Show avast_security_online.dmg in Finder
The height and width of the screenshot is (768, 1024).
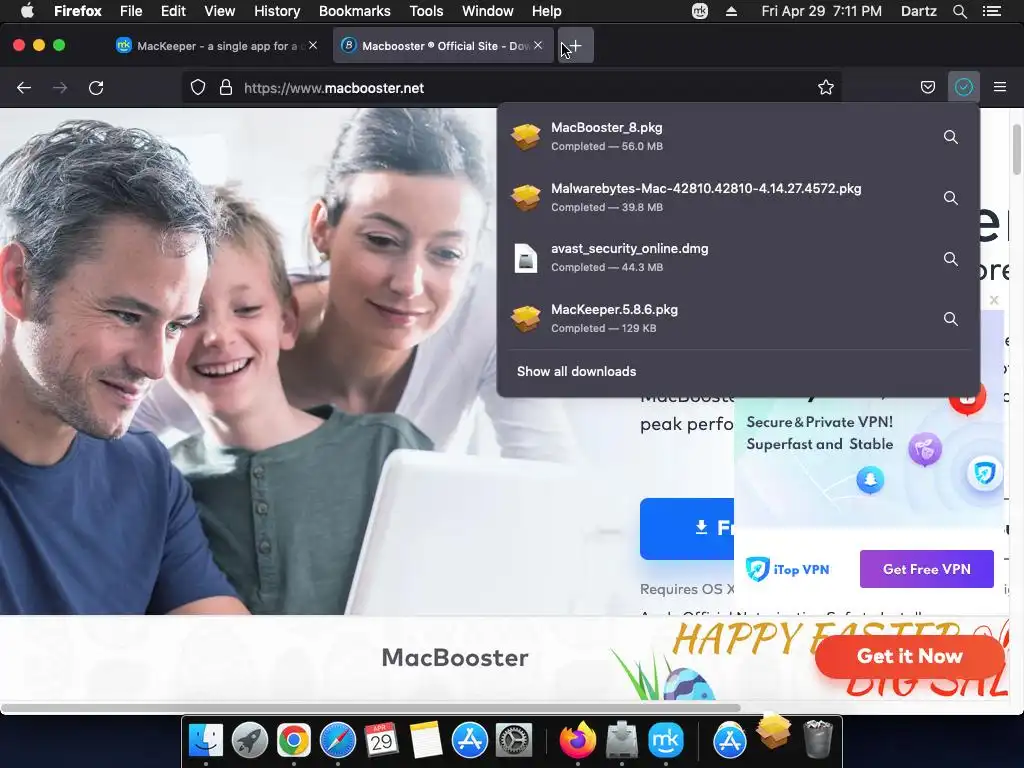coord(951,259)
